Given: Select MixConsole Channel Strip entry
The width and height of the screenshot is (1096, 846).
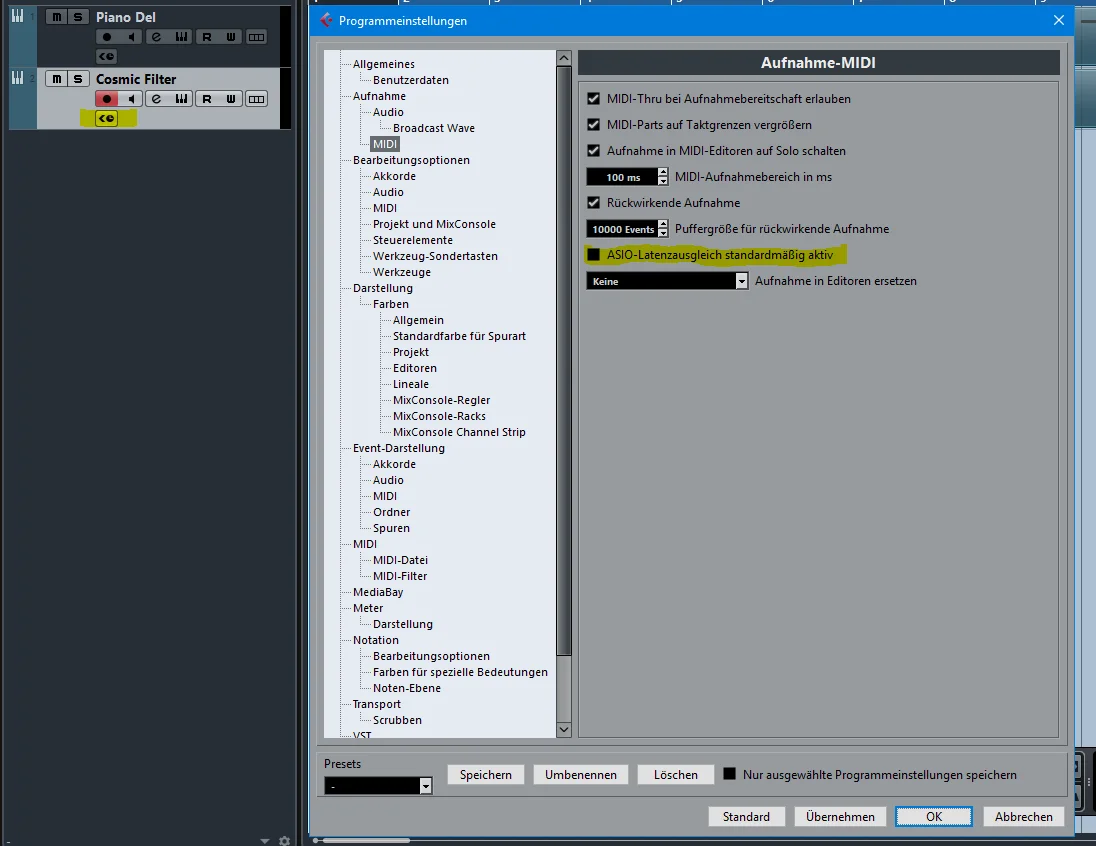Looking at the screenshot, I should tap(459, 432).
